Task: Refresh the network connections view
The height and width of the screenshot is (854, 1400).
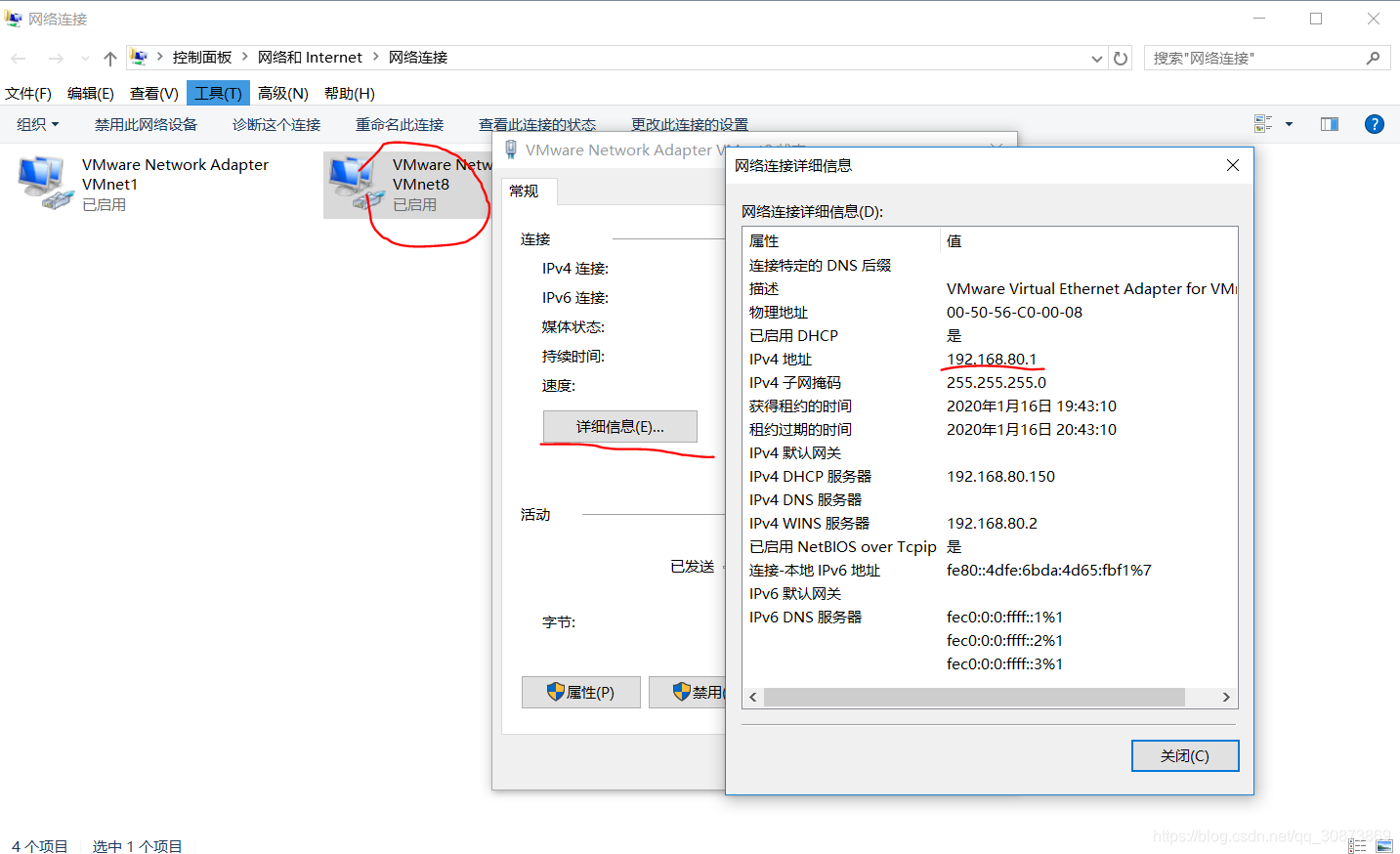Action: coord(1121,59)
